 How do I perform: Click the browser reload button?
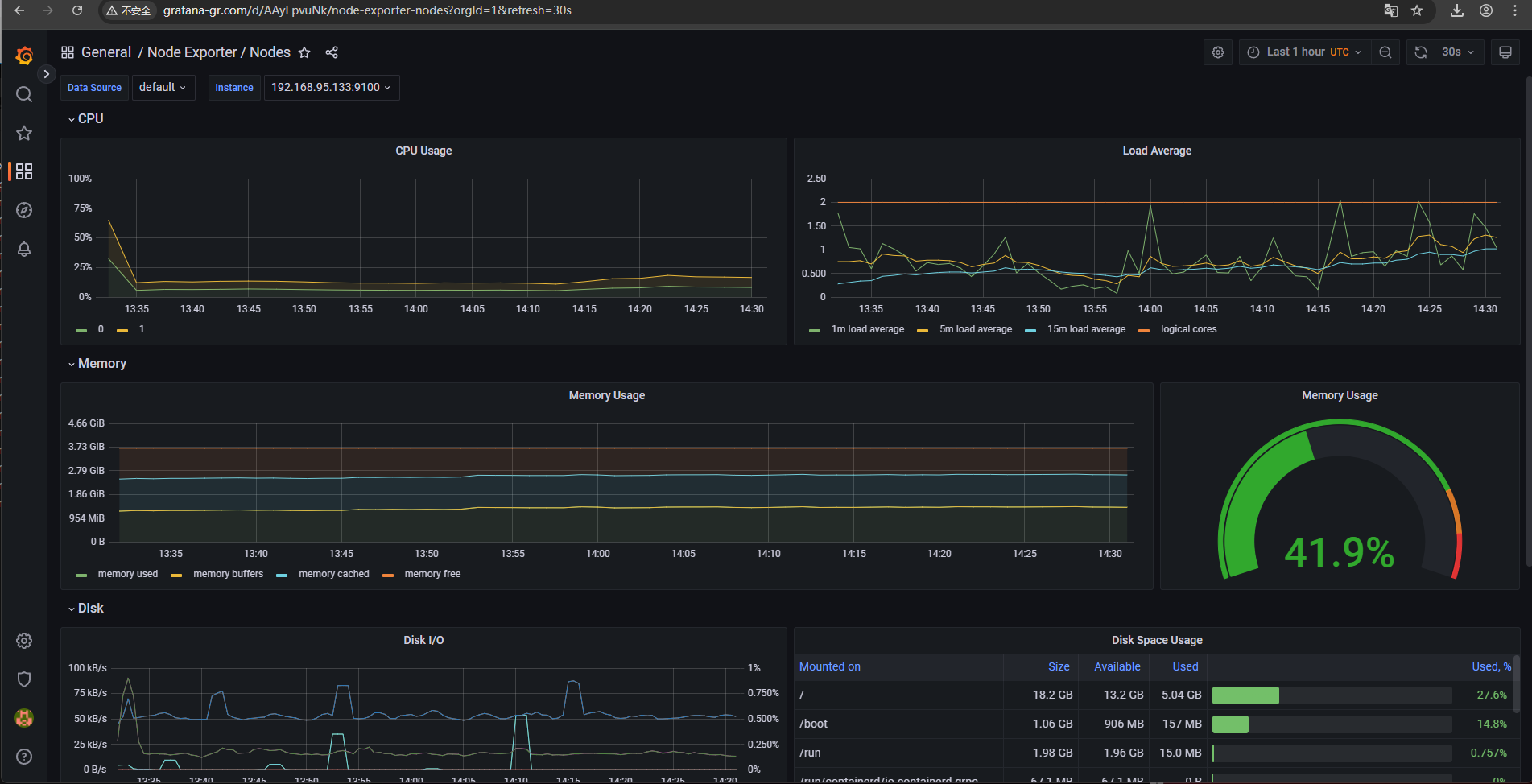(77, 10)
